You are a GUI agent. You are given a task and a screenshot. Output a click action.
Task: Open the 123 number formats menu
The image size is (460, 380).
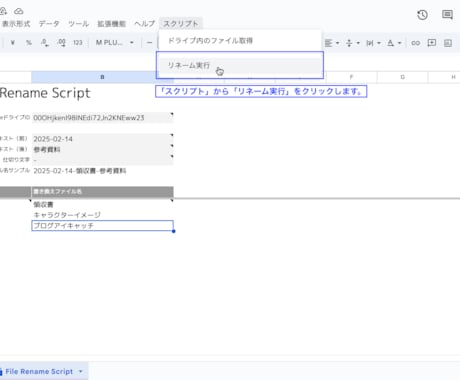click(78, 43)
